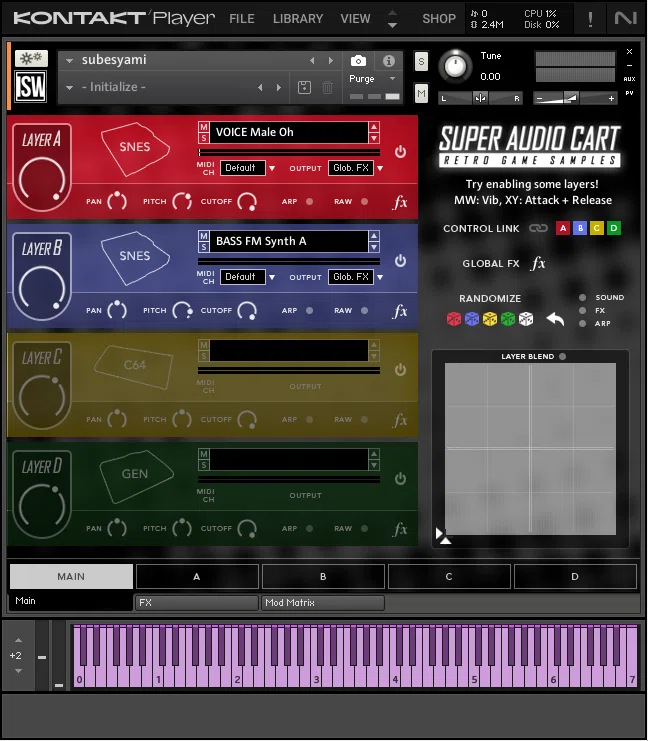This screenshot has height=741, width=648.
Task: Open the SHOP menu
Action: click(x=439, y=19)
